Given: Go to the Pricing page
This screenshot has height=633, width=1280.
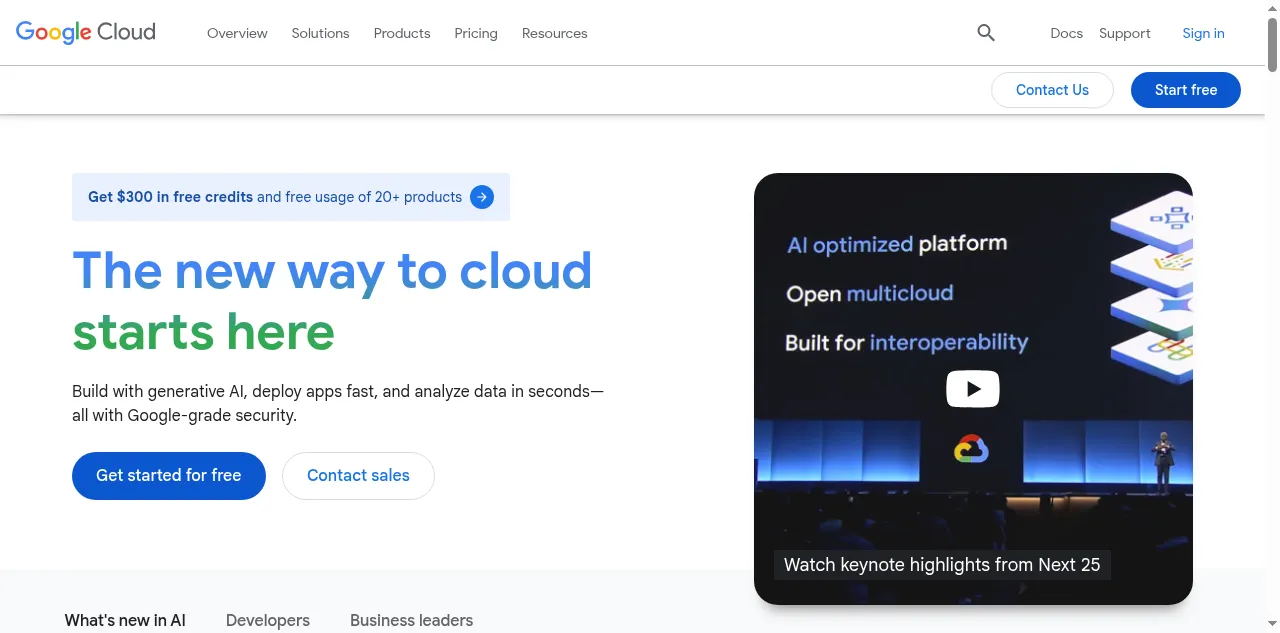Looking at the screenshot, I should point(476,33).
